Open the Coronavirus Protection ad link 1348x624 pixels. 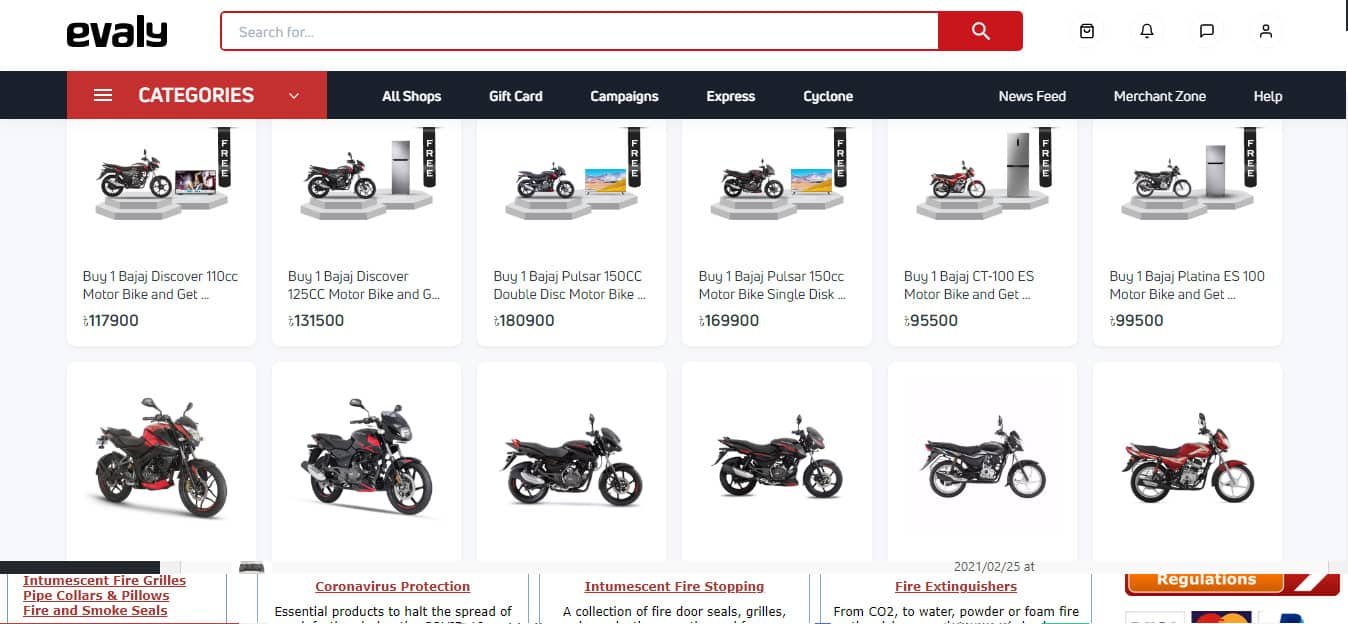[393, 587]
